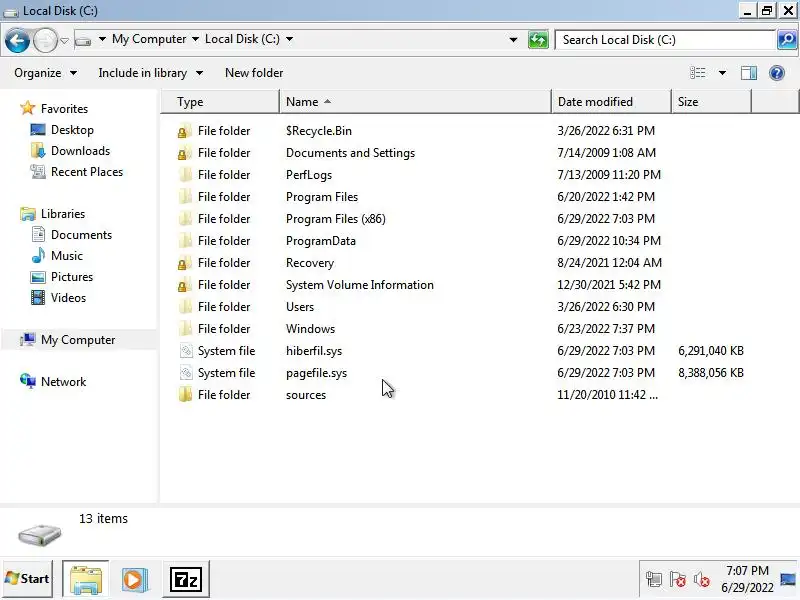Open recent pages dropdown next to Forward arrow
This screenshot has width=800, height=600.
[64, 40]
